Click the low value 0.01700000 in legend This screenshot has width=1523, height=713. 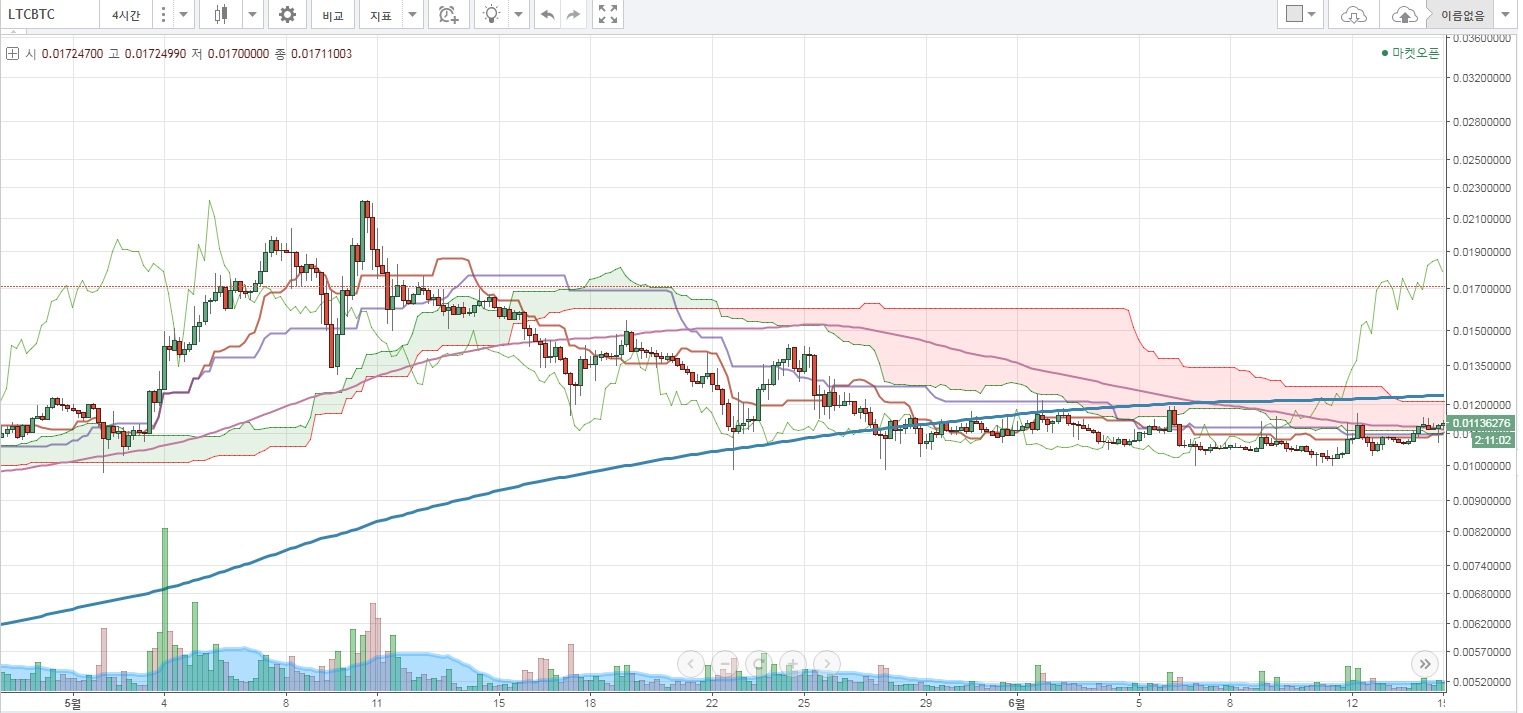[x=237, y=53]
